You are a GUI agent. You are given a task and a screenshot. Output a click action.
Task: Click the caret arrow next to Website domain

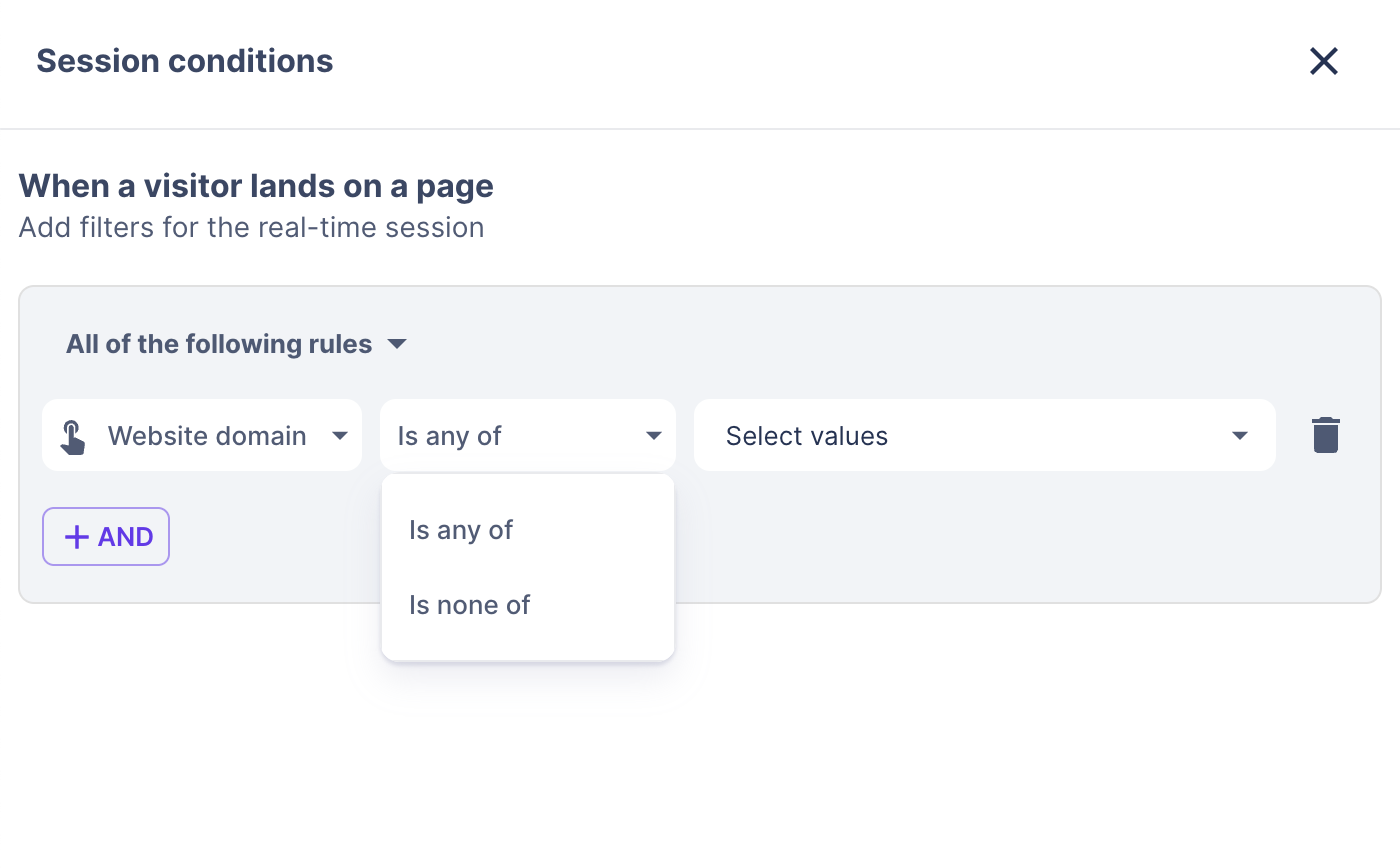click(x=340, y=436)
